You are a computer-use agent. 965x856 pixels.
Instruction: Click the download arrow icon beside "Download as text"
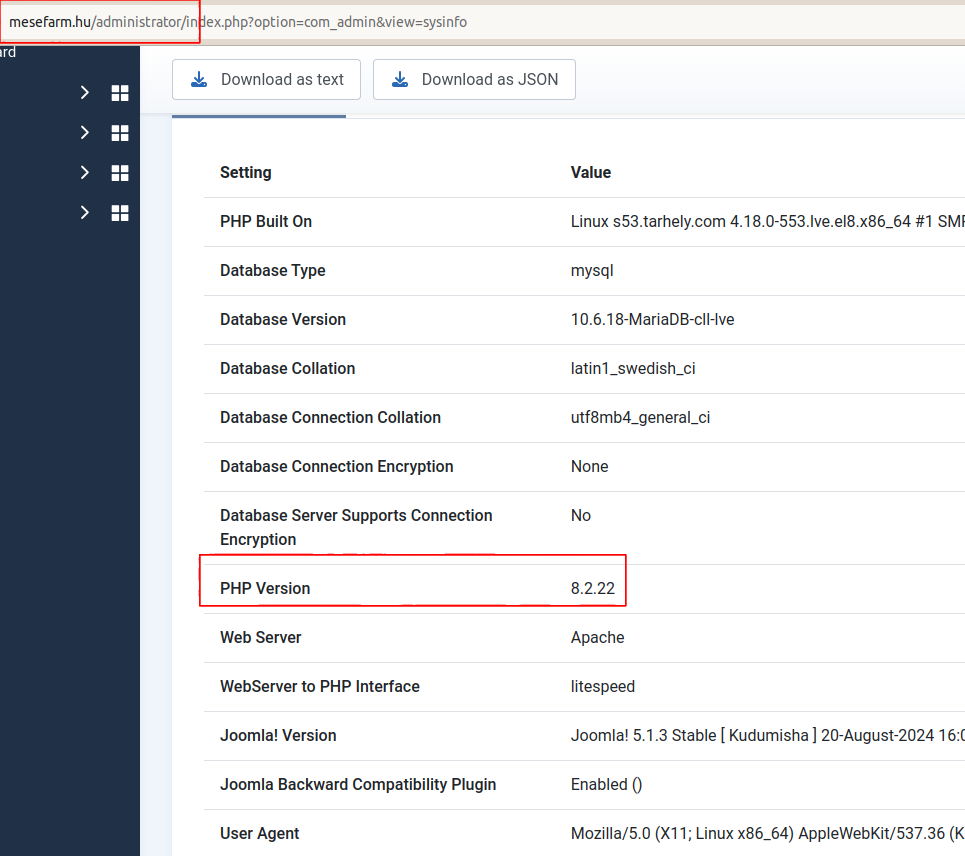(x=200, y=79)
